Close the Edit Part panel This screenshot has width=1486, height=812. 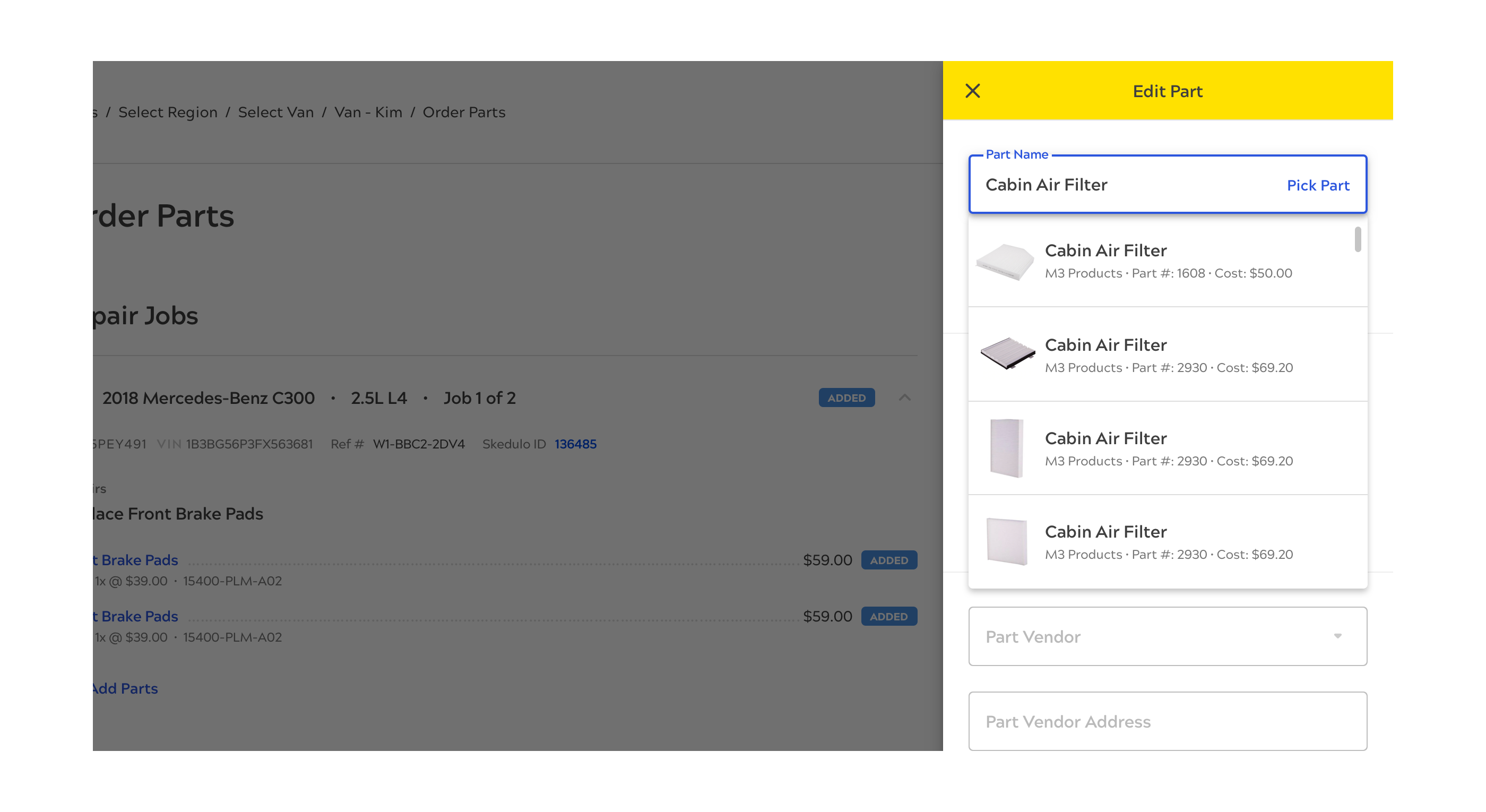(x=973, y=91)
